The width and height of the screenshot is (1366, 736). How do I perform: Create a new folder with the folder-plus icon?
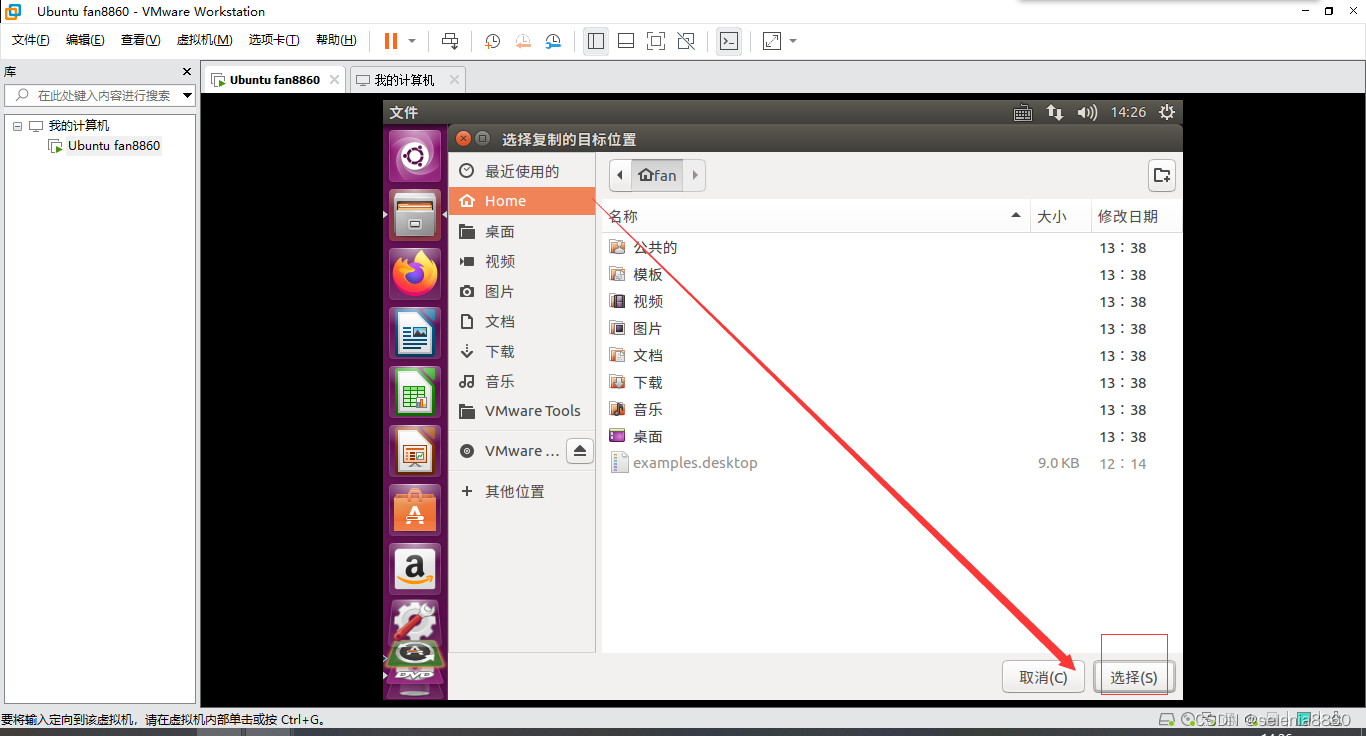click(1161, 175)
